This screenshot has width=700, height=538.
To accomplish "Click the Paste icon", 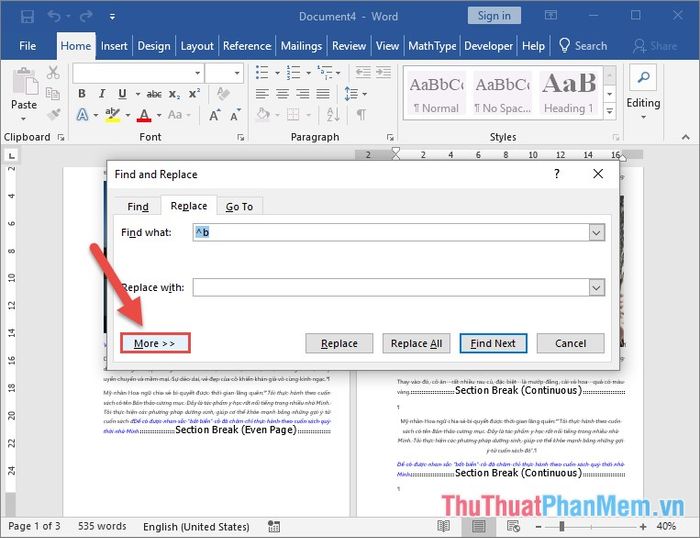I will point(25,81).
